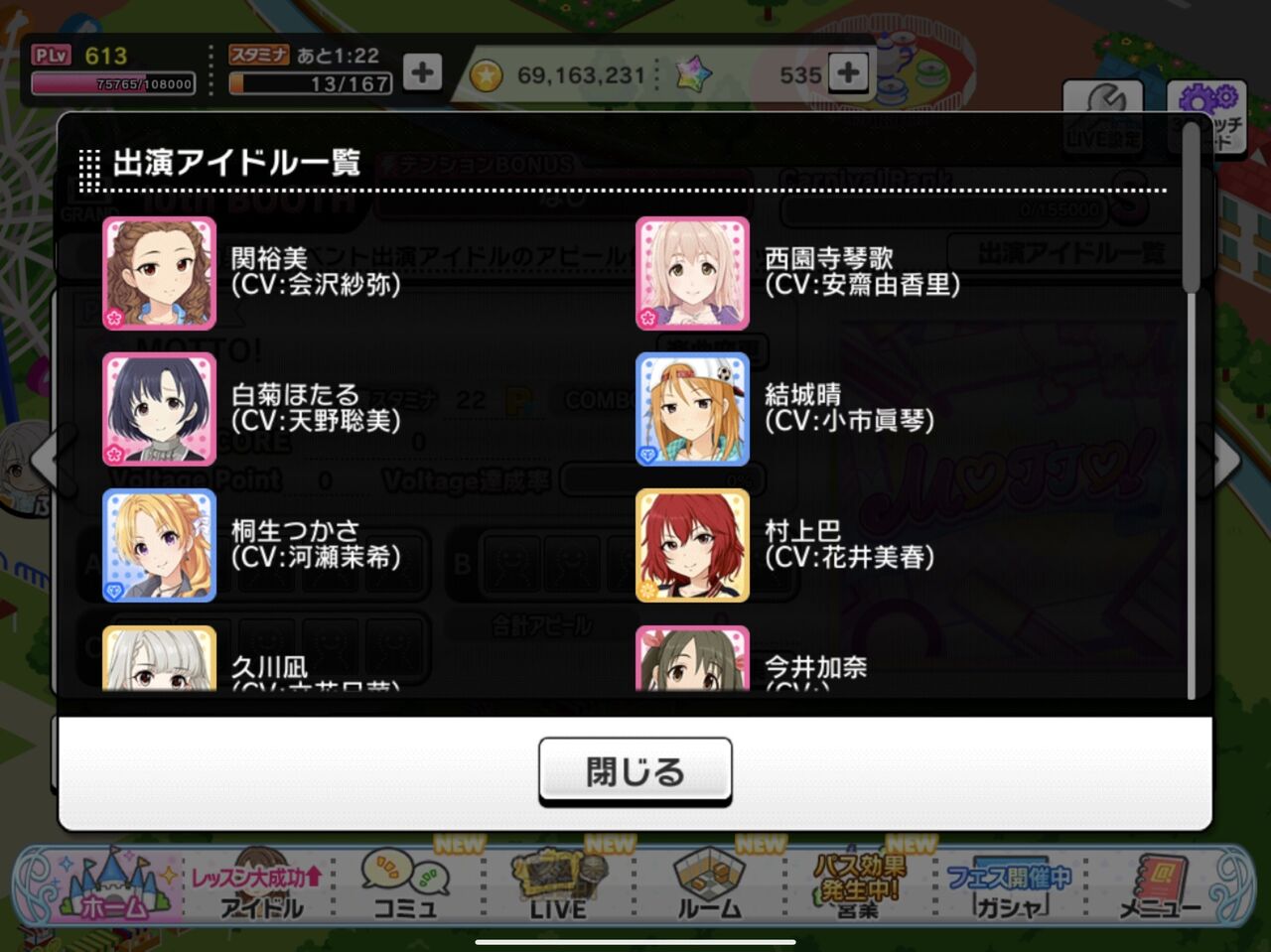This screenshot has height=952, width=1271.
Task: Add stamina with plus button
Action: coord(423,72)
